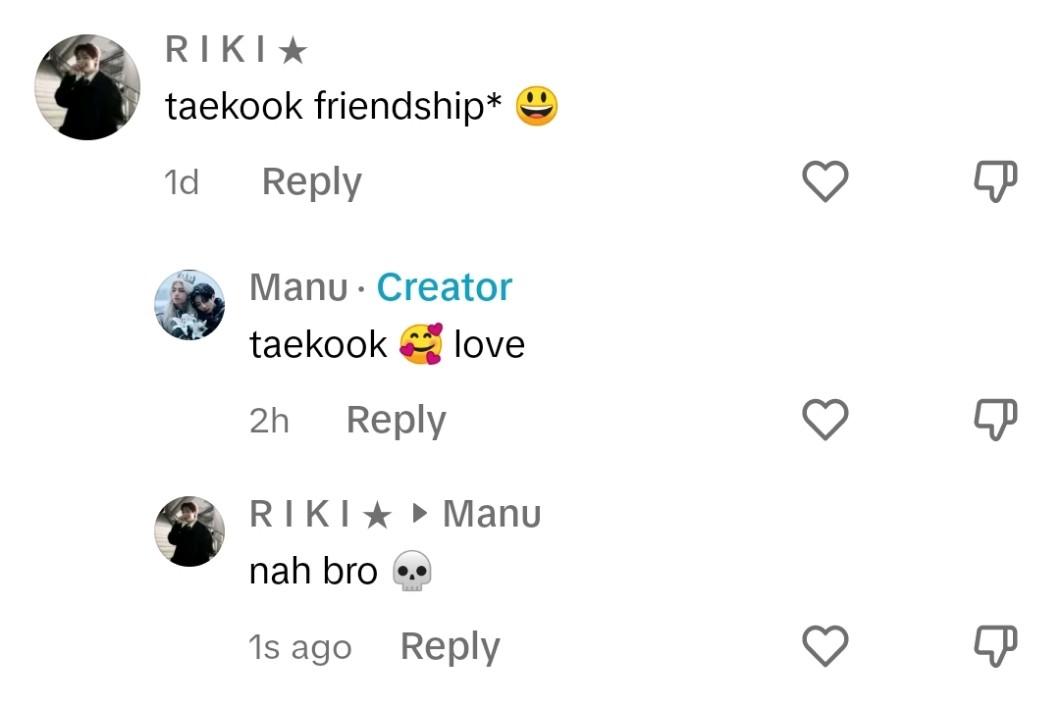Viewport: 1060px width, 704px height.
Task: Dislike Manu's "taekook love" reply
Action: coord(995,420)
